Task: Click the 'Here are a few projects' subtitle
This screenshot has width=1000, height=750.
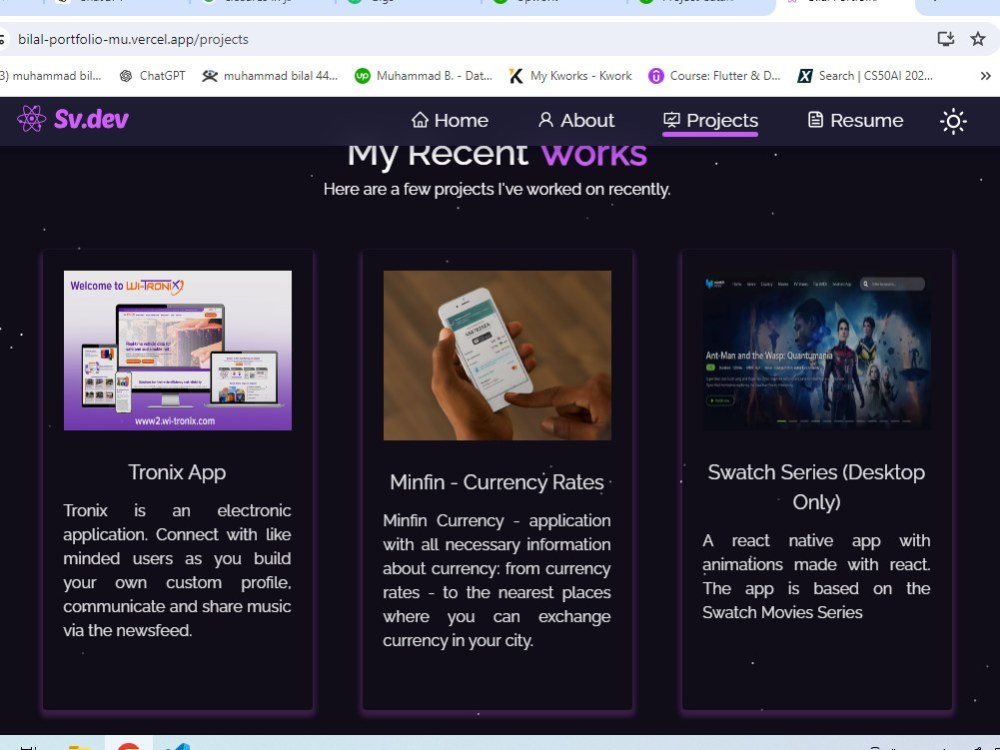Action: pos(497,189)
